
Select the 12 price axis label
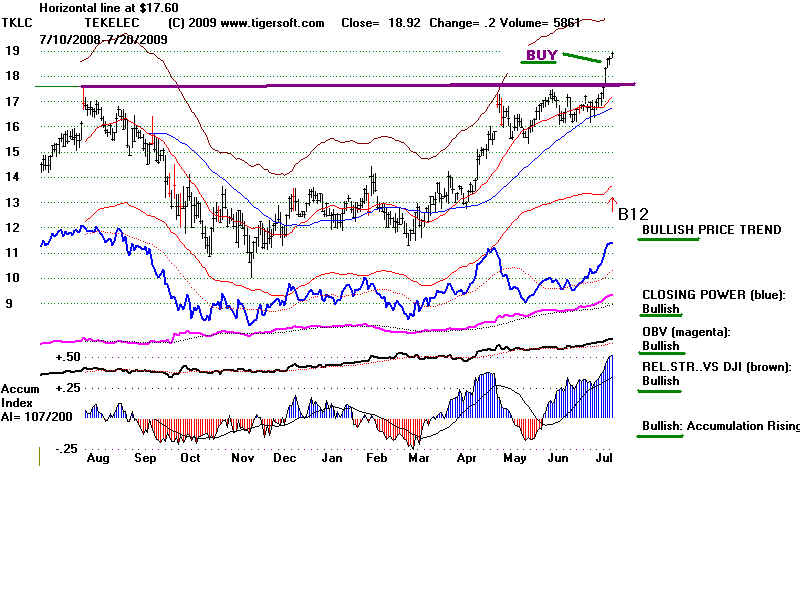[13, 227]
